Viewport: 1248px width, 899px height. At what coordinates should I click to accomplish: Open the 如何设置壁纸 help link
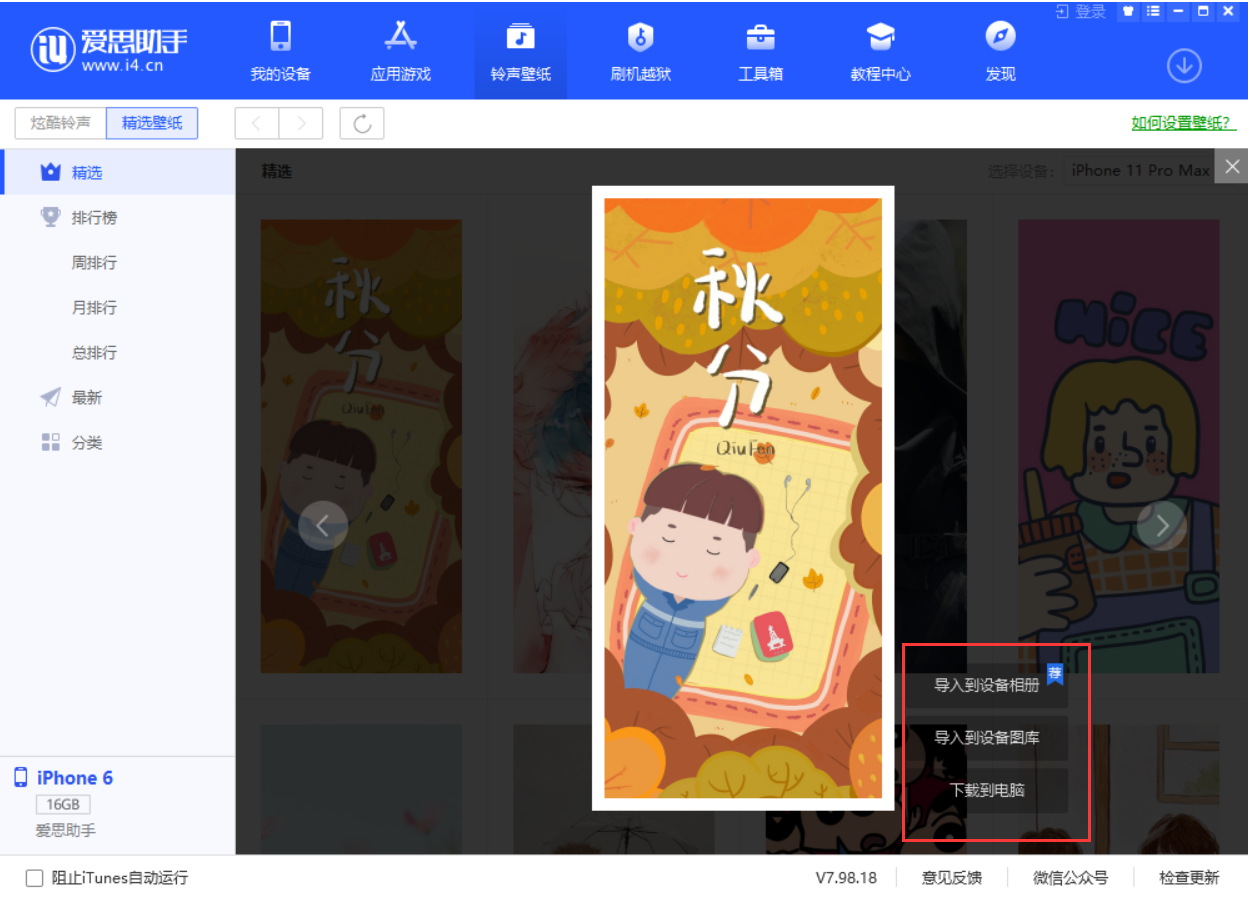1183,123
